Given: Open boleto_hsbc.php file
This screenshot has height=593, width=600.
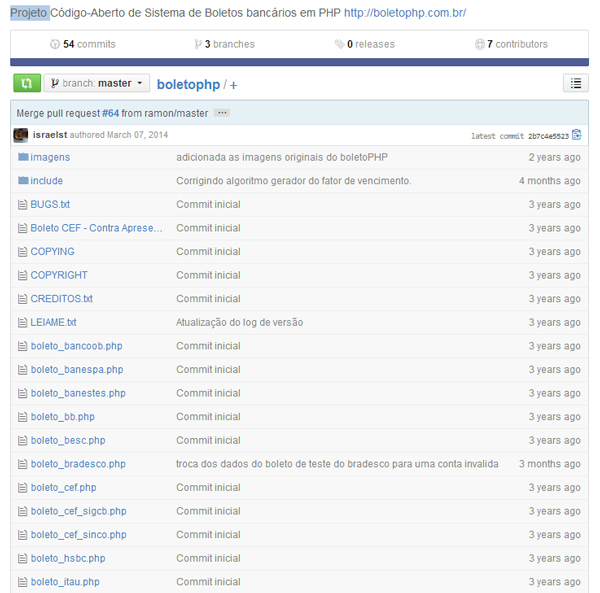Looking at the screenshot, I should click(x=68, y=558).
